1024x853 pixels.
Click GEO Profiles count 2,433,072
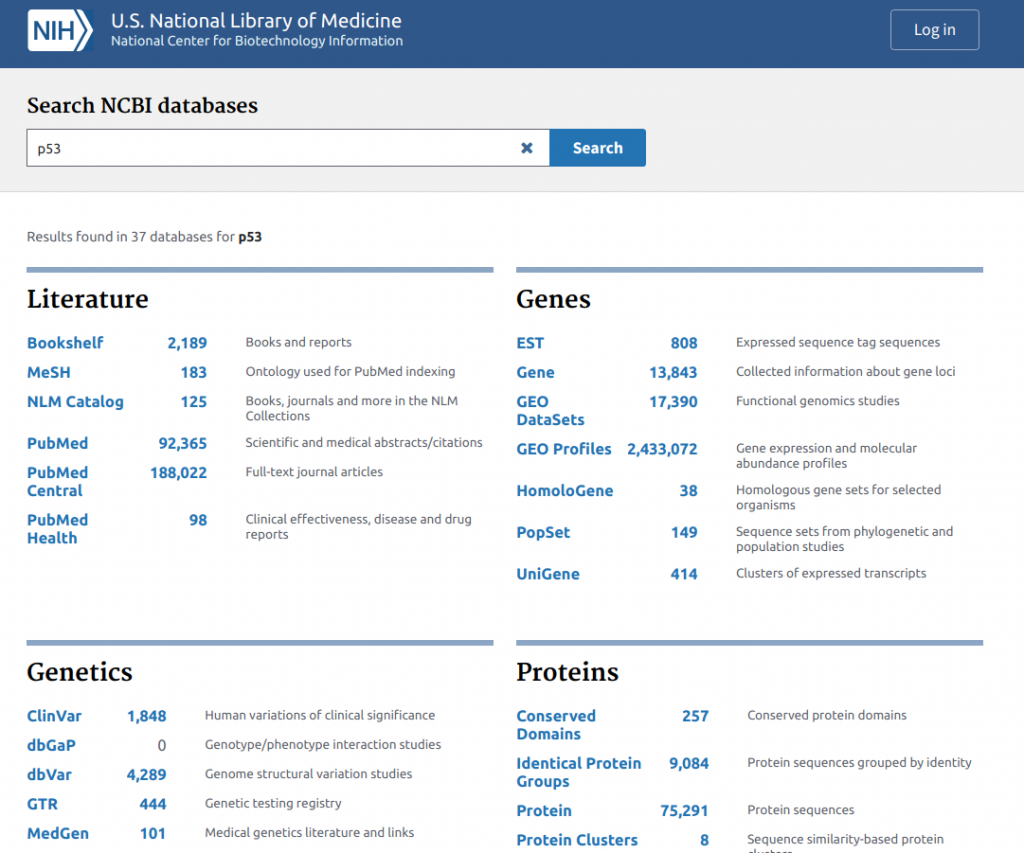coord(662,449)
